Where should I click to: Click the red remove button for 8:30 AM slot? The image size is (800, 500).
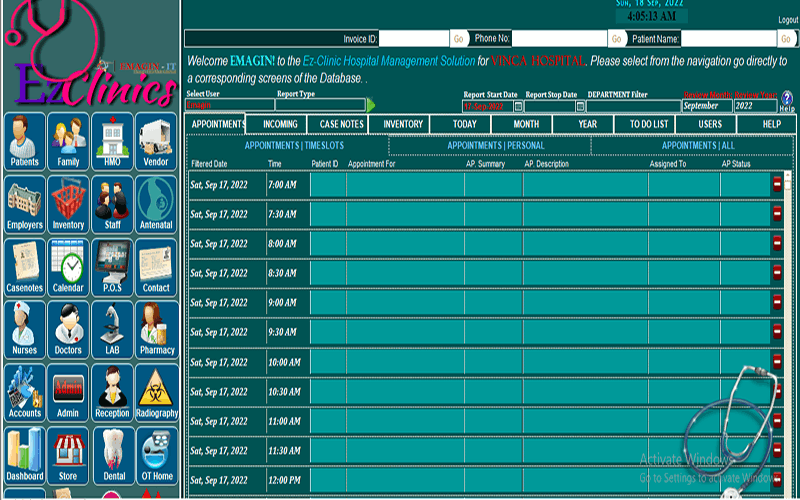tap(776, 272)
